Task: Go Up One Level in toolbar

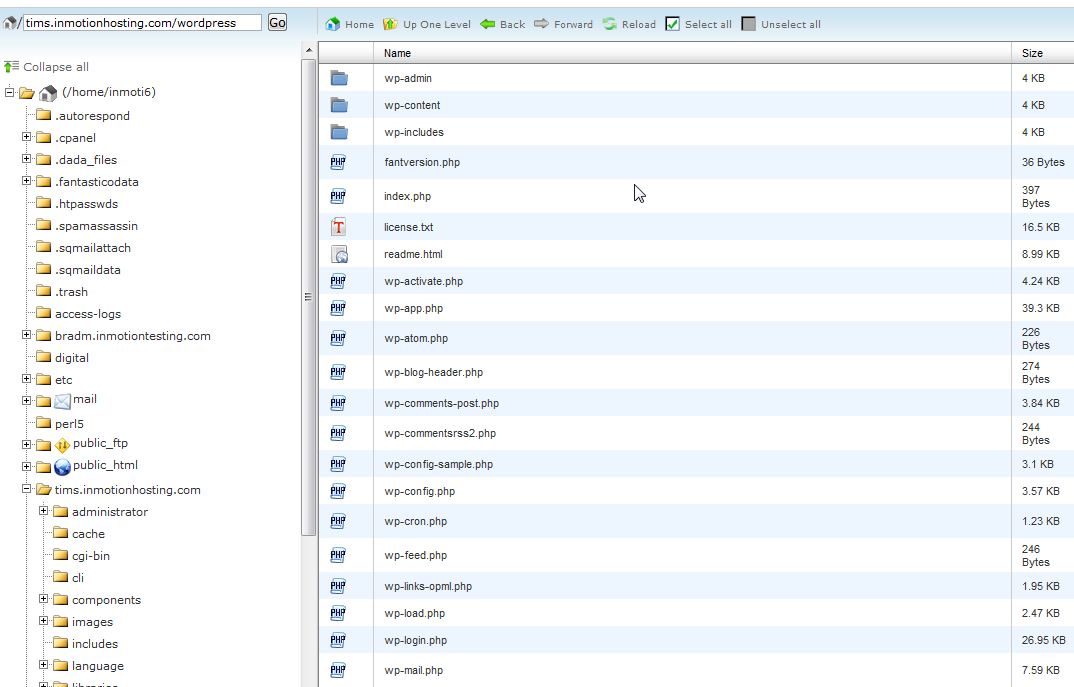Action: (x=390, y=24)
